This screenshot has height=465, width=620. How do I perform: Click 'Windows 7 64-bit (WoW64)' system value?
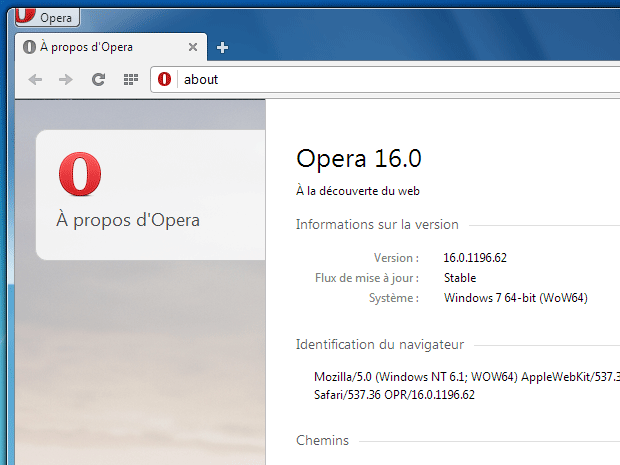tap(516, 297)
